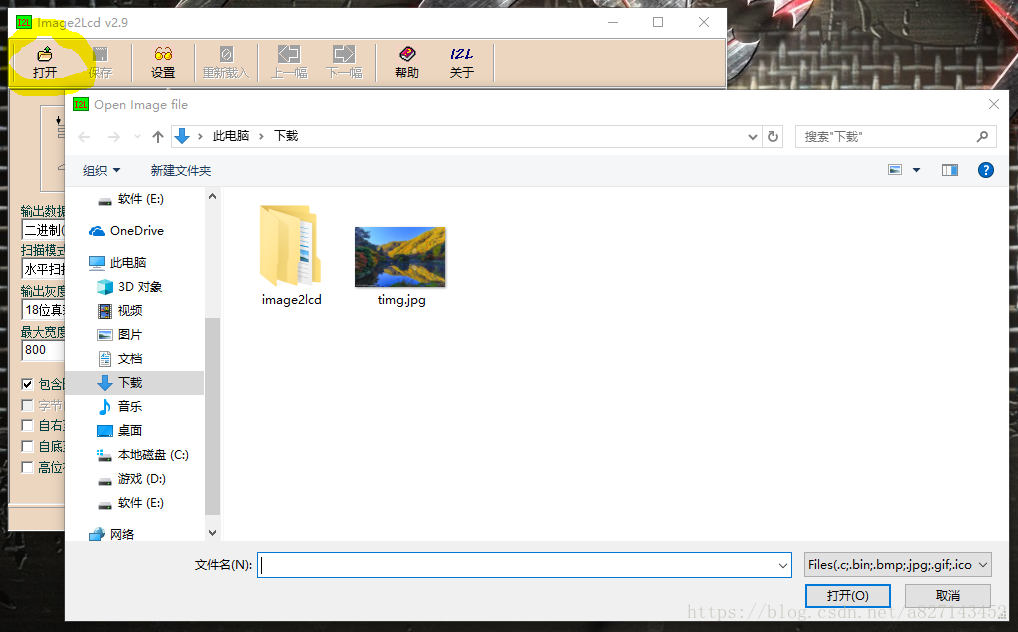Go back using the left arrow in the dialog
Image resolution: width=1018 pixels, height=632 pixels.
pyautogui.click(x=84, y=136)
